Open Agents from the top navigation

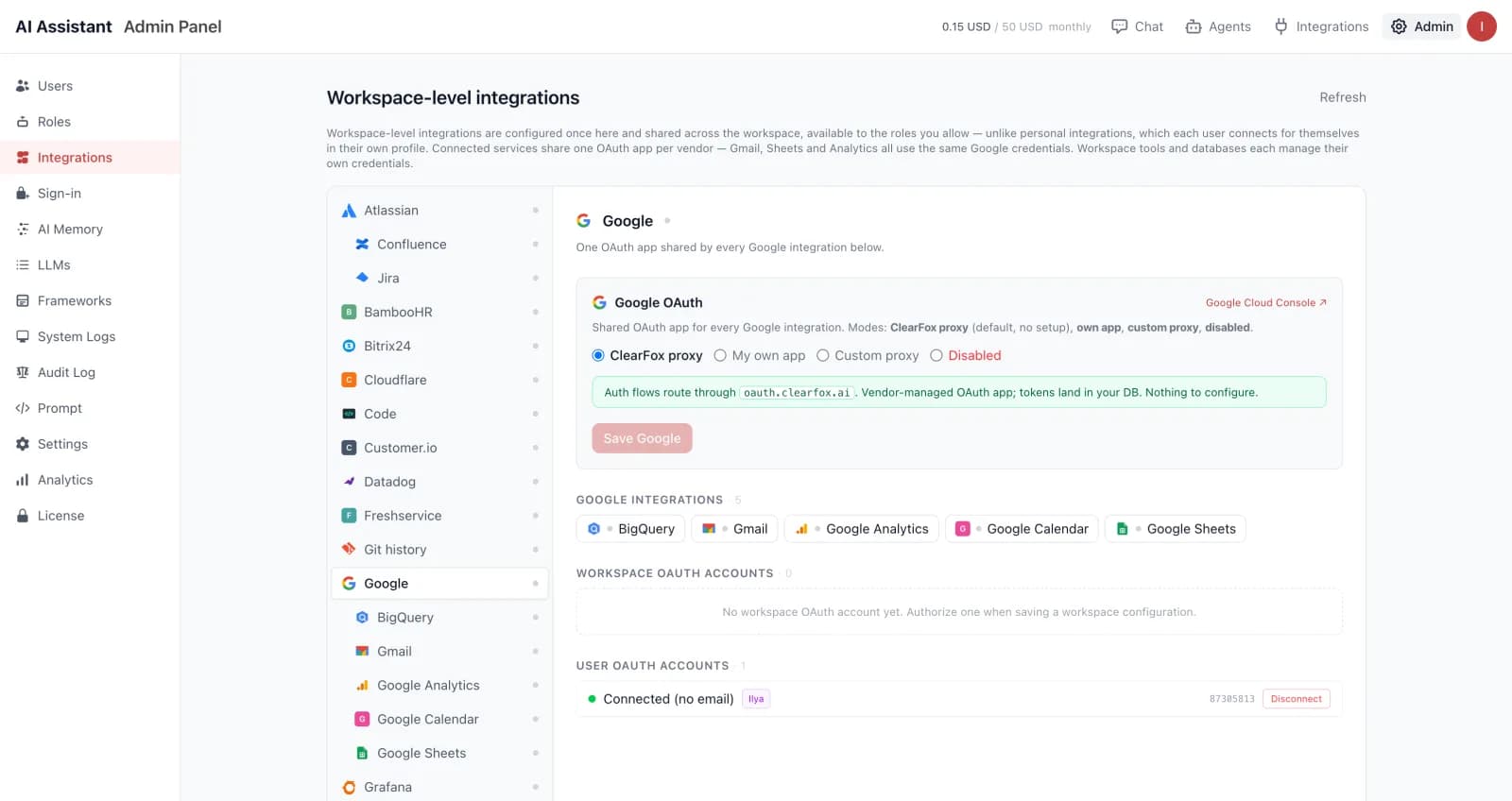[x=1218, y=26]
